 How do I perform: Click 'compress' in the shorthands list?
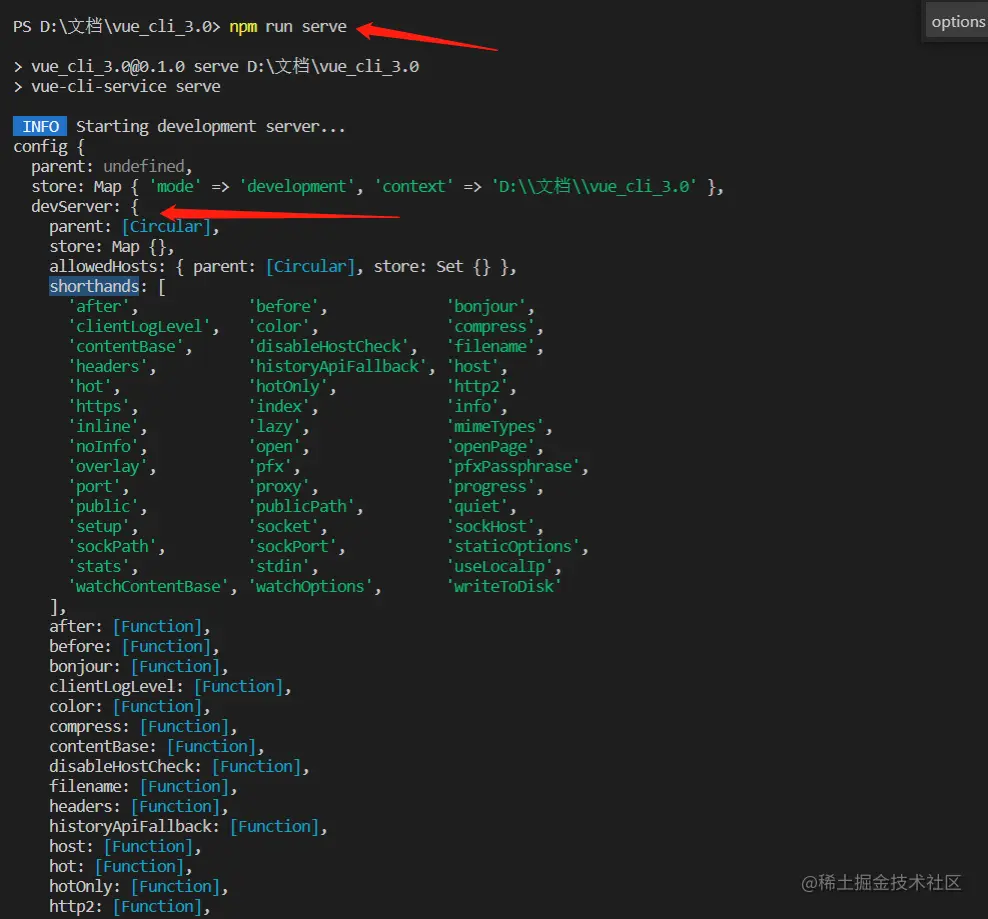point(490,327)
